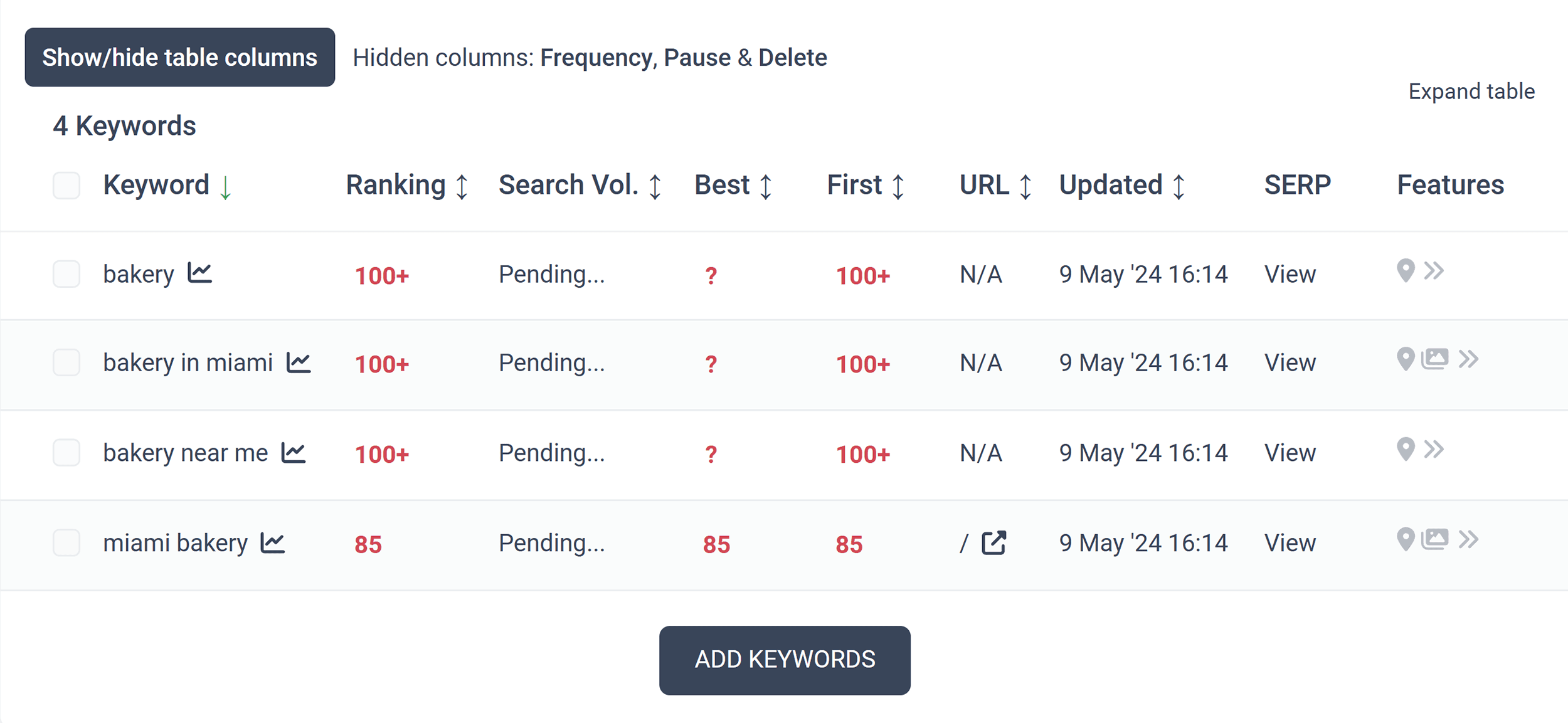Open the tracked URL for "miami bakery" externally
The width and height of the screenshot is (1568, 723).
[993, 542]
